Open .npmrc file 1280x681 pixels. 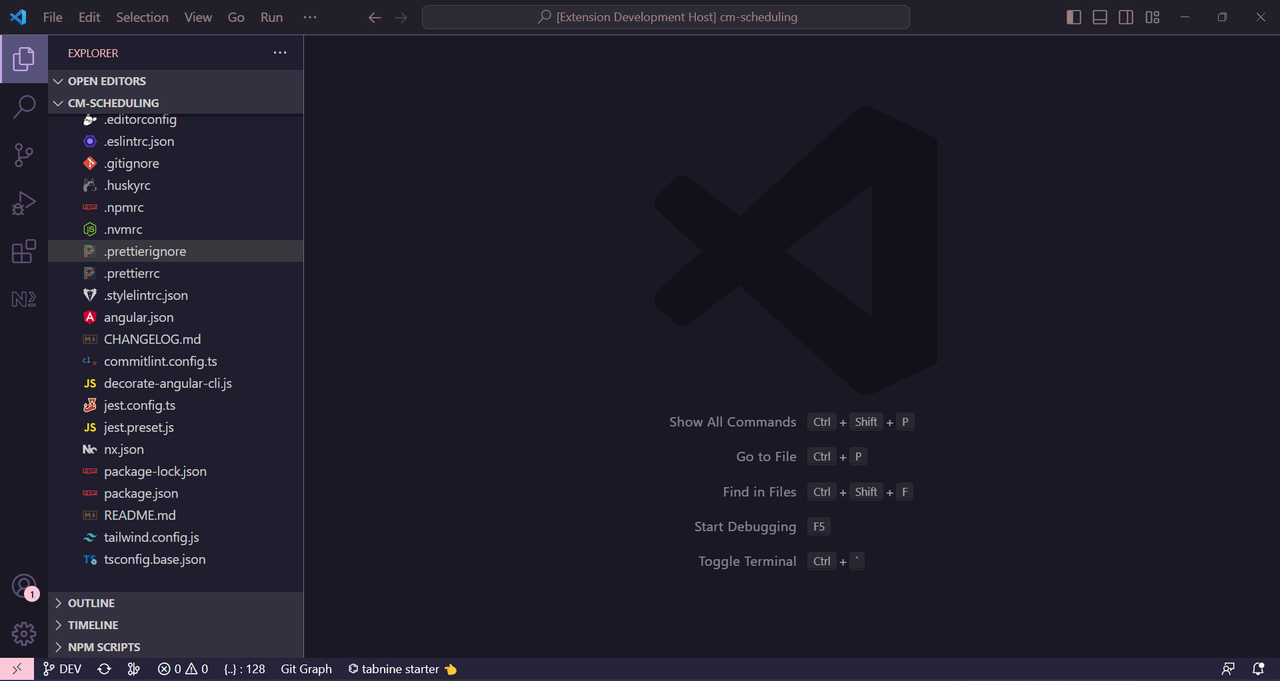tap(176, 207)
